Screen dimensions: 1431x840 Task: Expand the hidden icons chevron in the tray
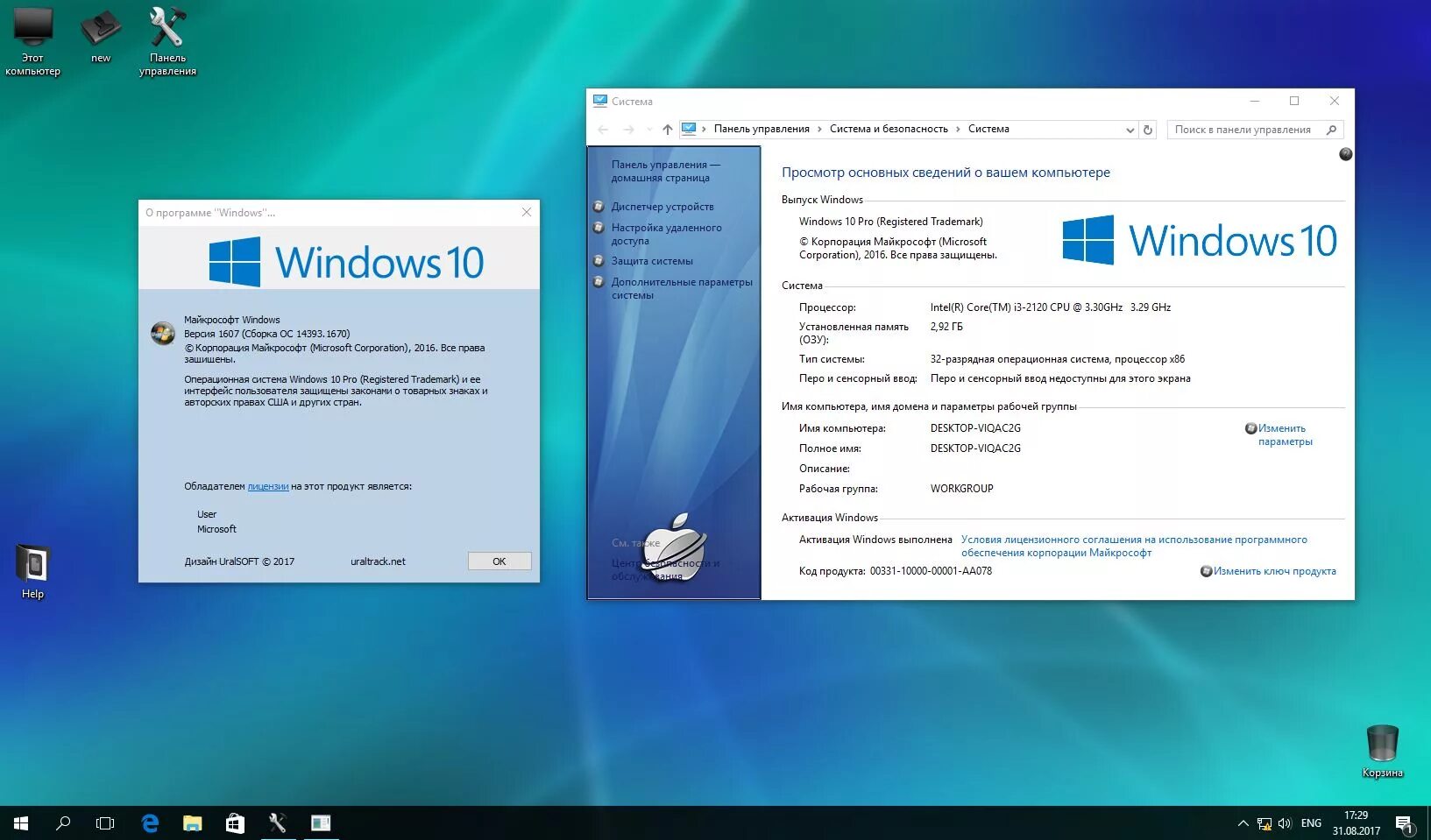(x=1243, y=823)
